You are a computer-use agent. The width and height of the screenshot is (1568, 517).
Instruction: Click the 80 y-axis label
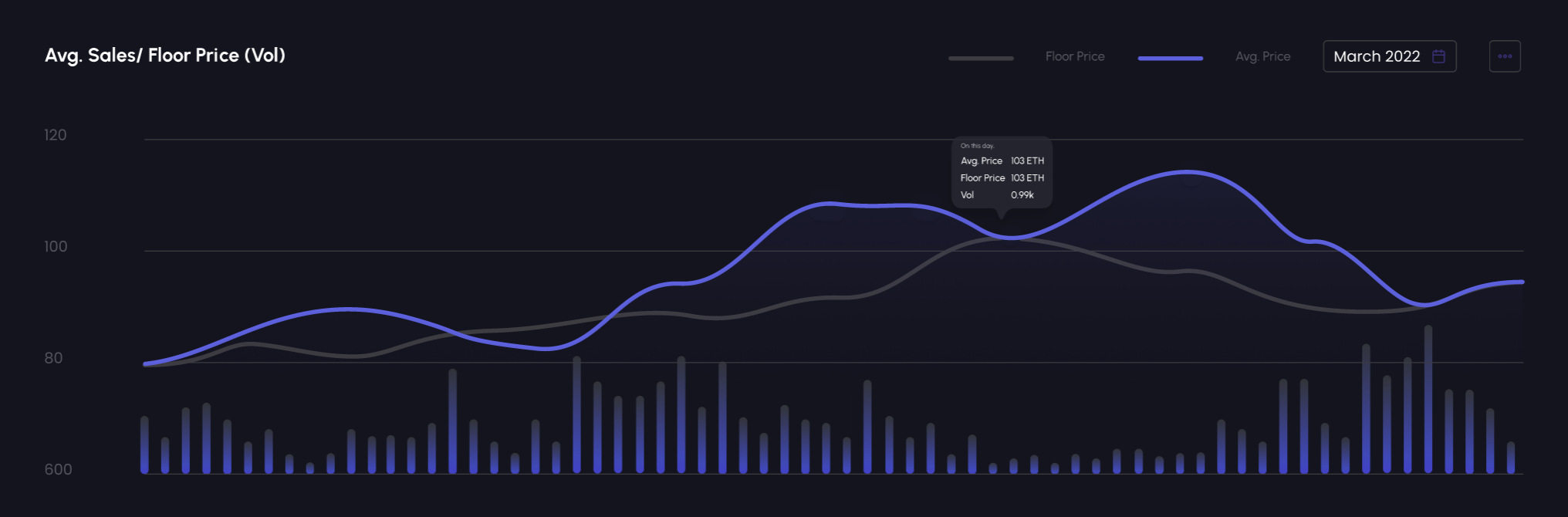pyautogui.click(x=53, y=358)
